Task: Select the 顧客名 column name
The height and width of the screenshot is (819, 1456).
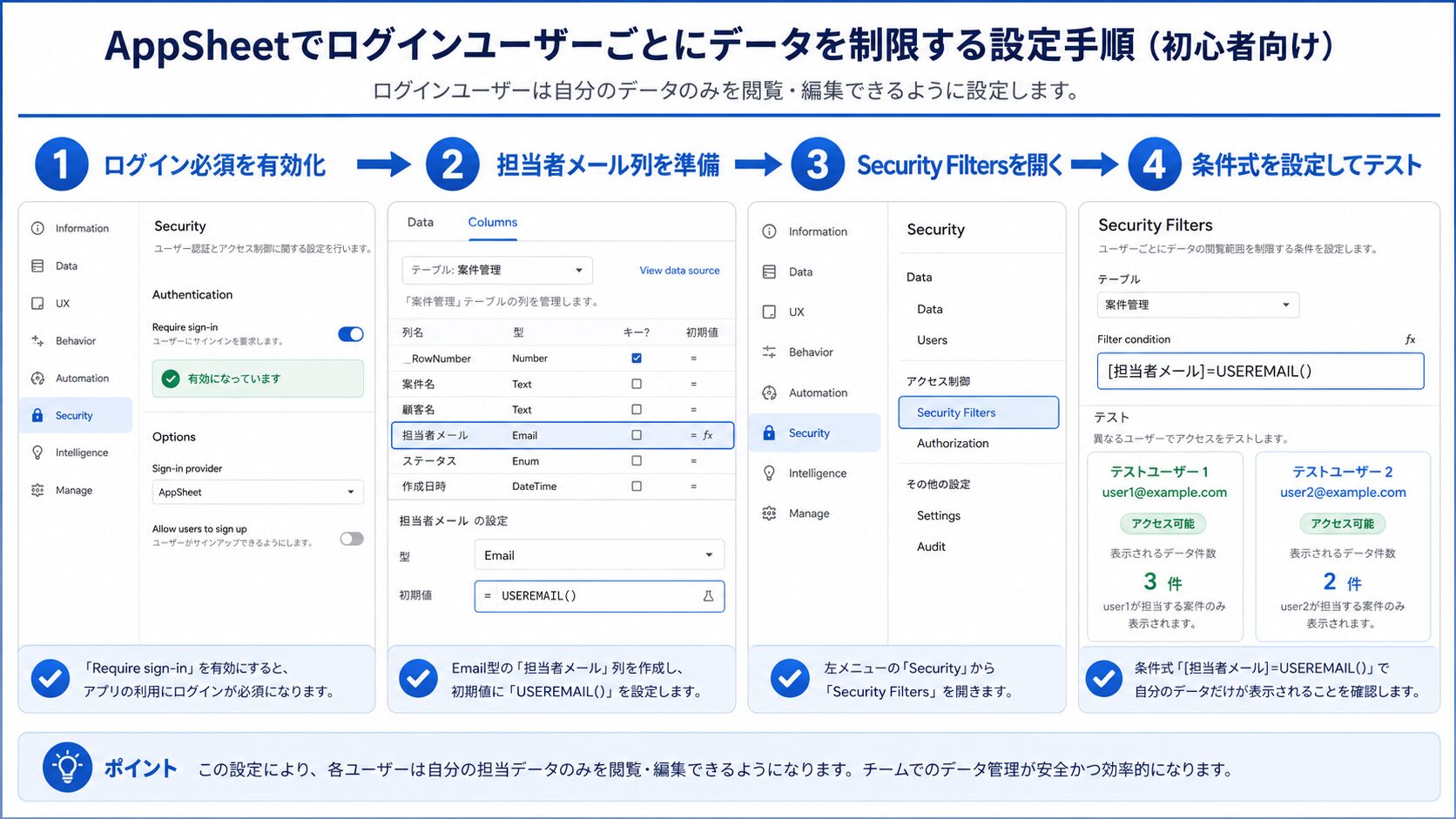Action: [419, 409]
